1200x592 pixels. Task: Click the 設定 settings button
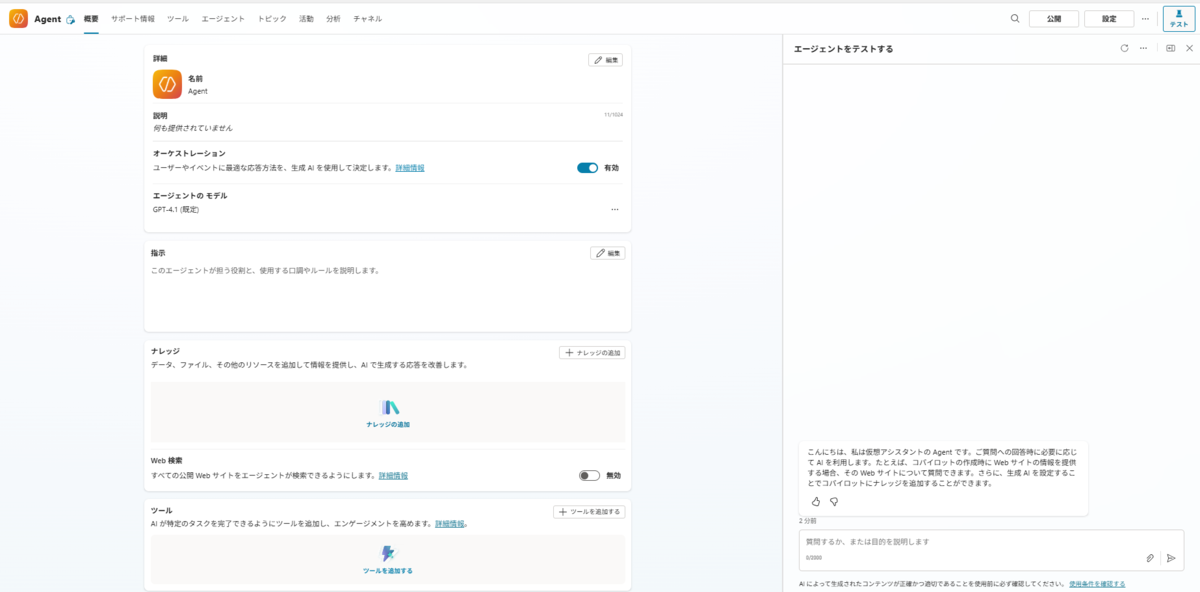pos(1109,18)
